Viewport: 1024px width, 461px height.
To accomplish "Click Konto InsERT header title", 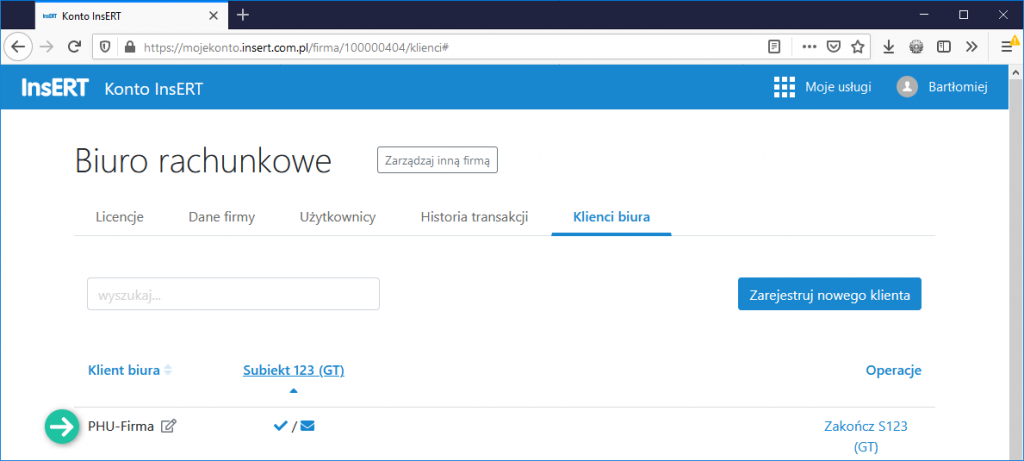I will click(x=153, y=88).
